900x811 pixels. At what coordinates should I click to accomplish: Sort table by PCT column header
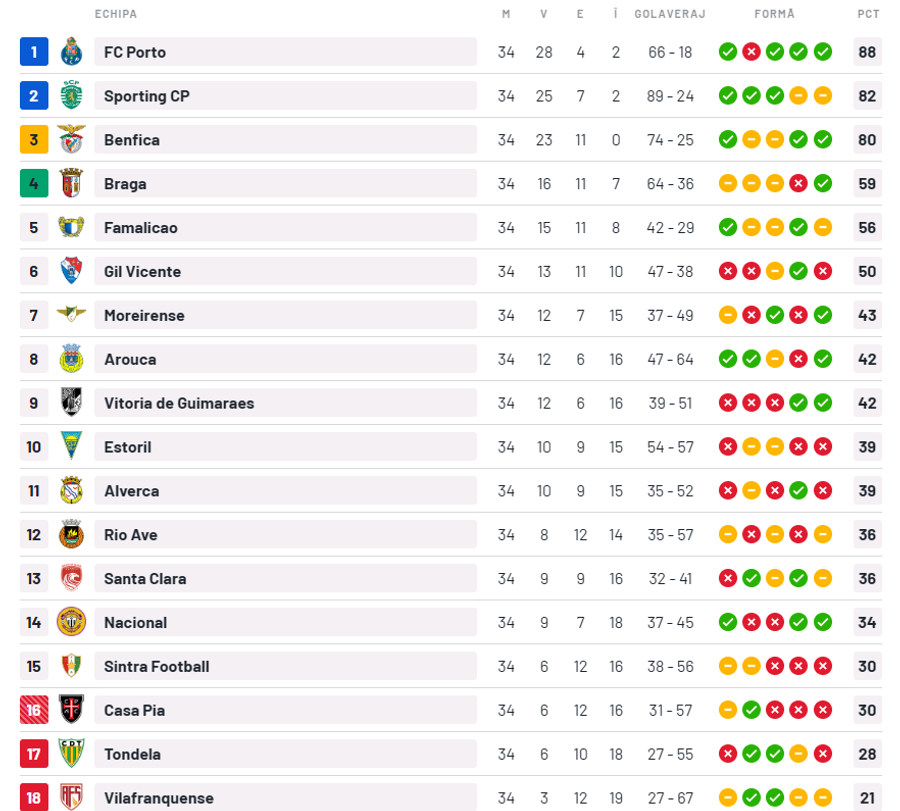[x=868, y=14]
